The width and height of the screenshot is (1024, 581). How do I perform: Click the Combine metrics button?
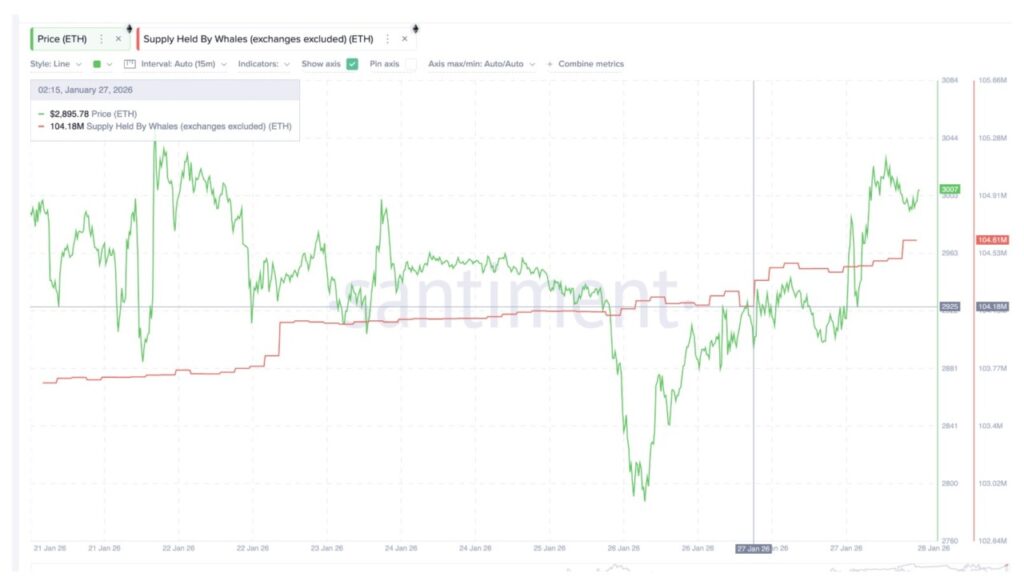tap(590, 64)
